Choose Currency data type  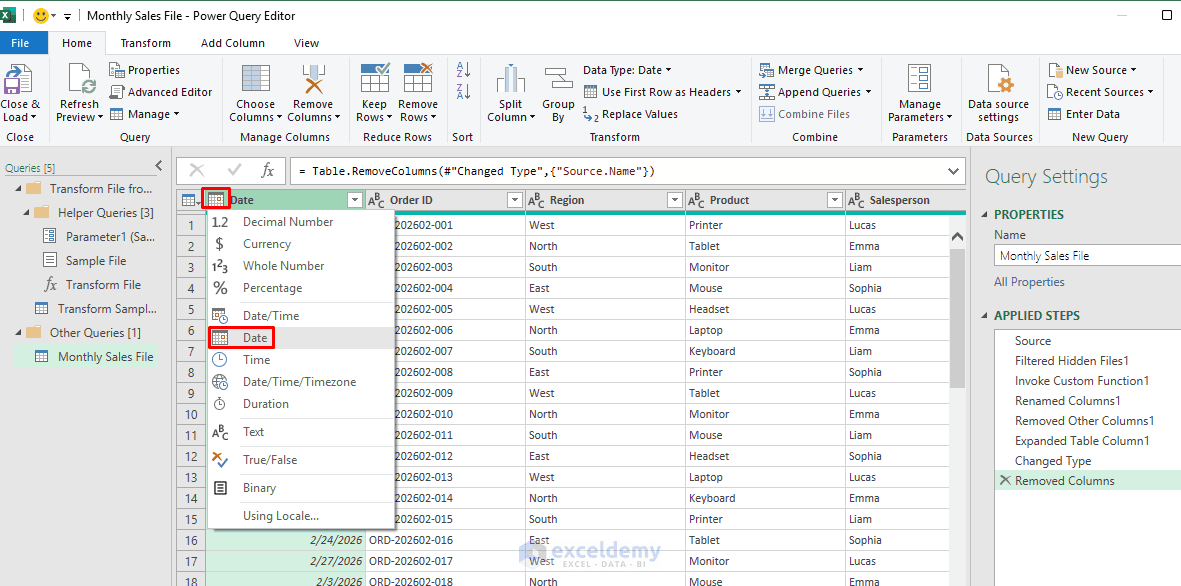tap(301, 244)
